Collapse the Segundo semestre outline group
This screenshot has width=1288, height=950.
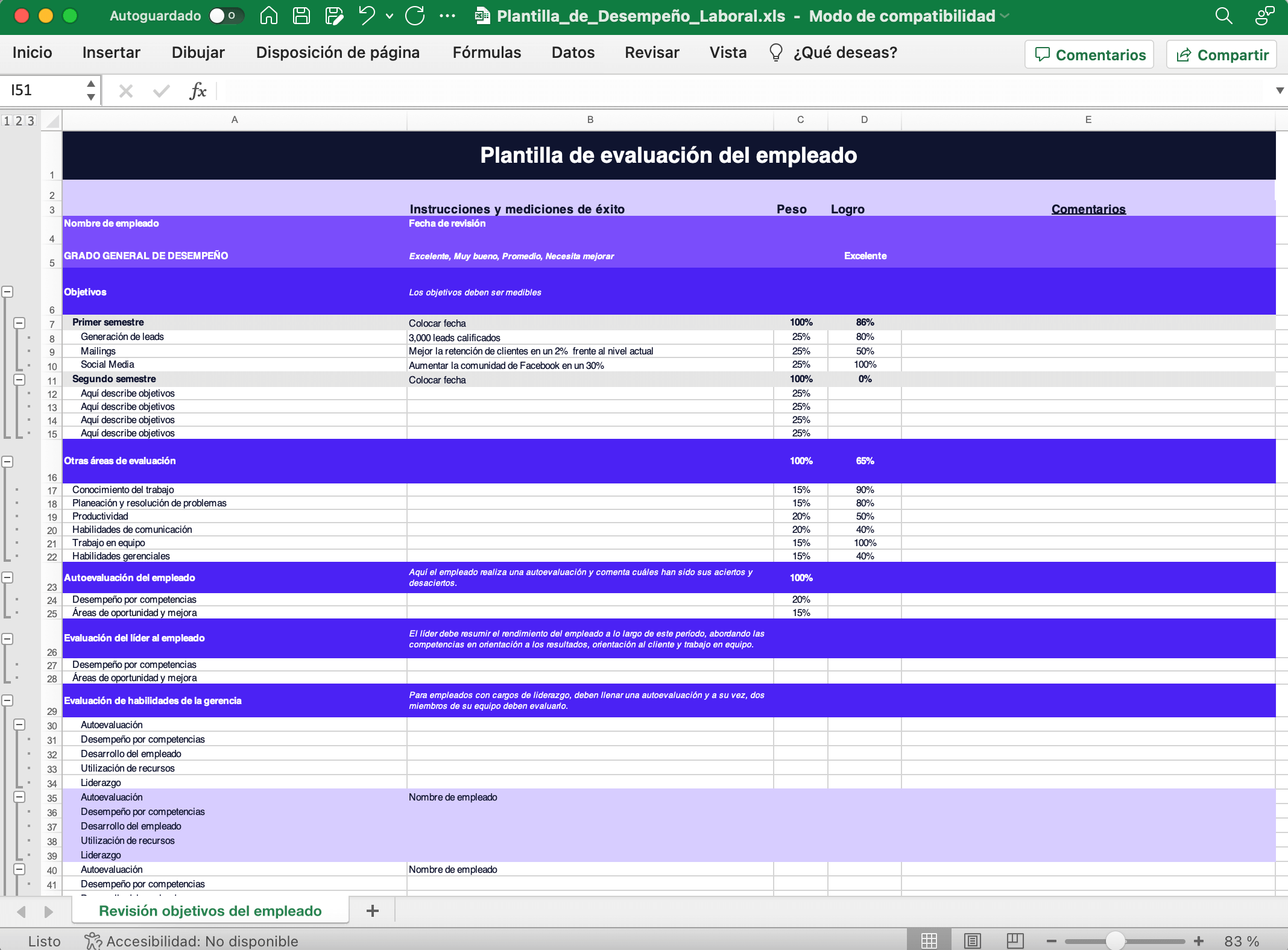pyautogui.click(x=20, y=379)
